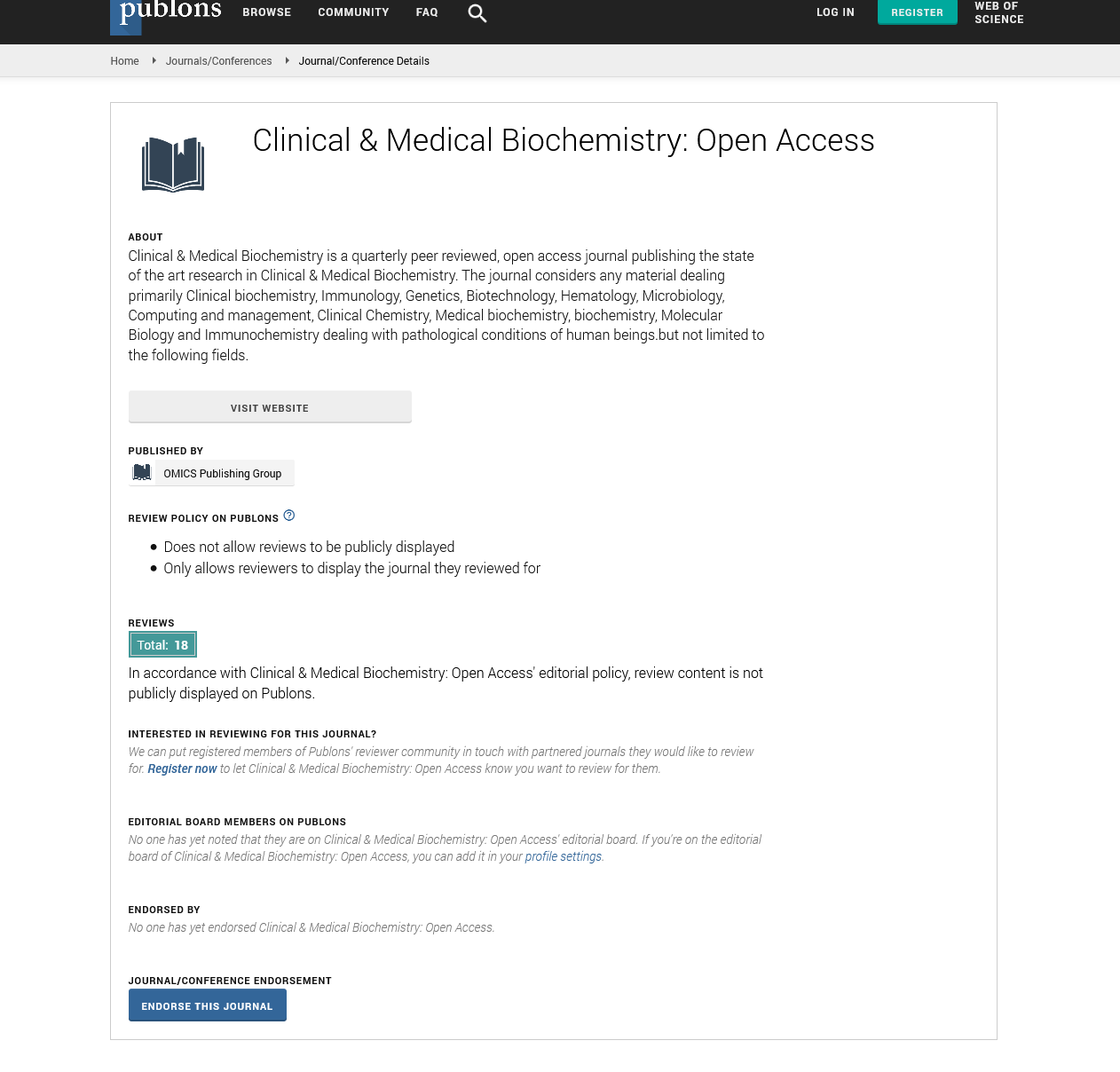
Task: Click Journal/Conference Details breadcrumb
Action: click(364, 61)
